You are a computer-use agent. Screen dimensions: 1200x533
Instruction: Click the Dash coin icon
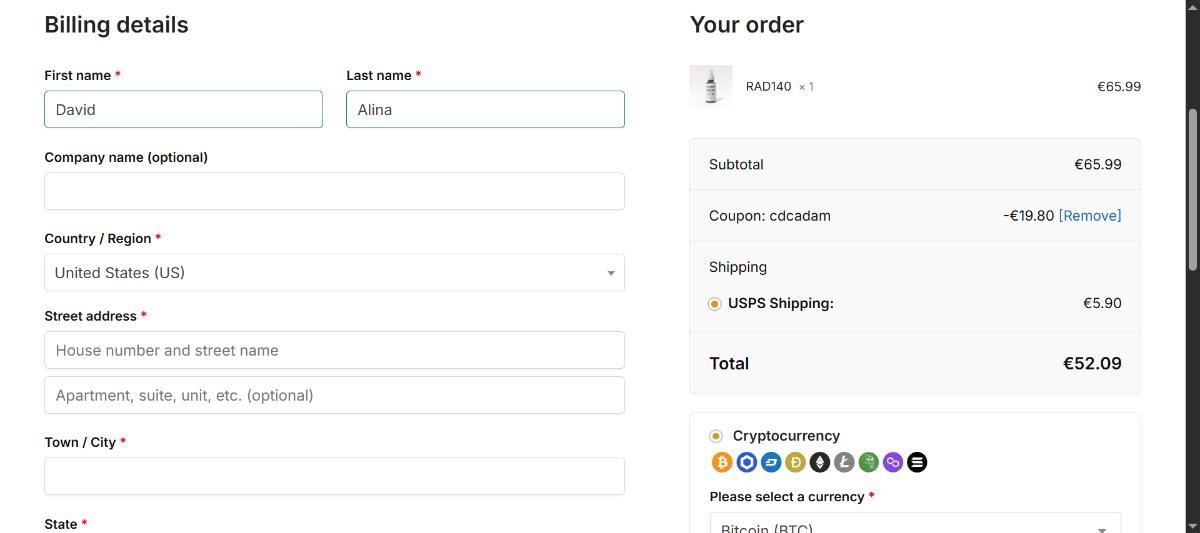tap(771, 462)
